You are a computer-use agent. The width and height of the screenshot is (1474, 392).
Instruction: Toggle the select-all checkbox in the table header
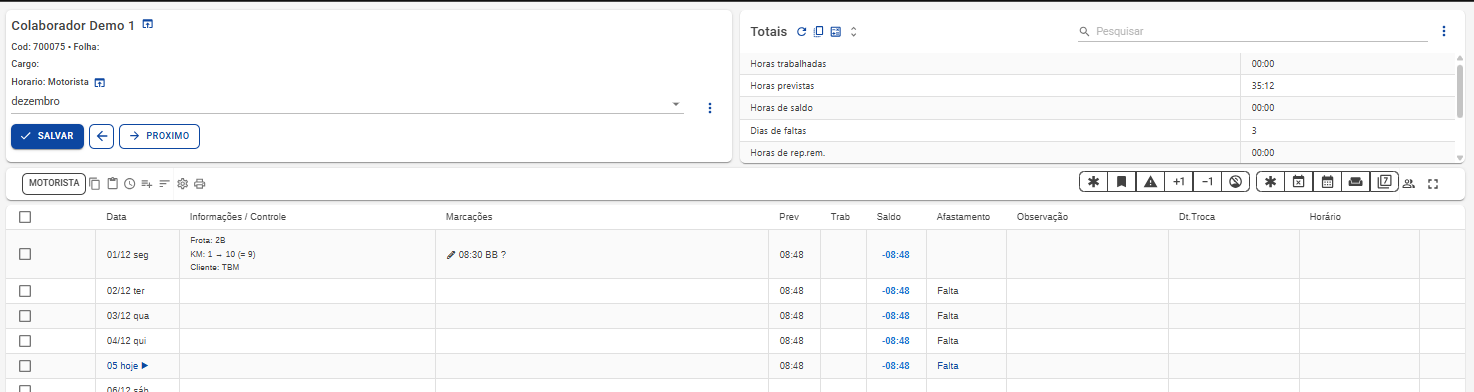25,217
